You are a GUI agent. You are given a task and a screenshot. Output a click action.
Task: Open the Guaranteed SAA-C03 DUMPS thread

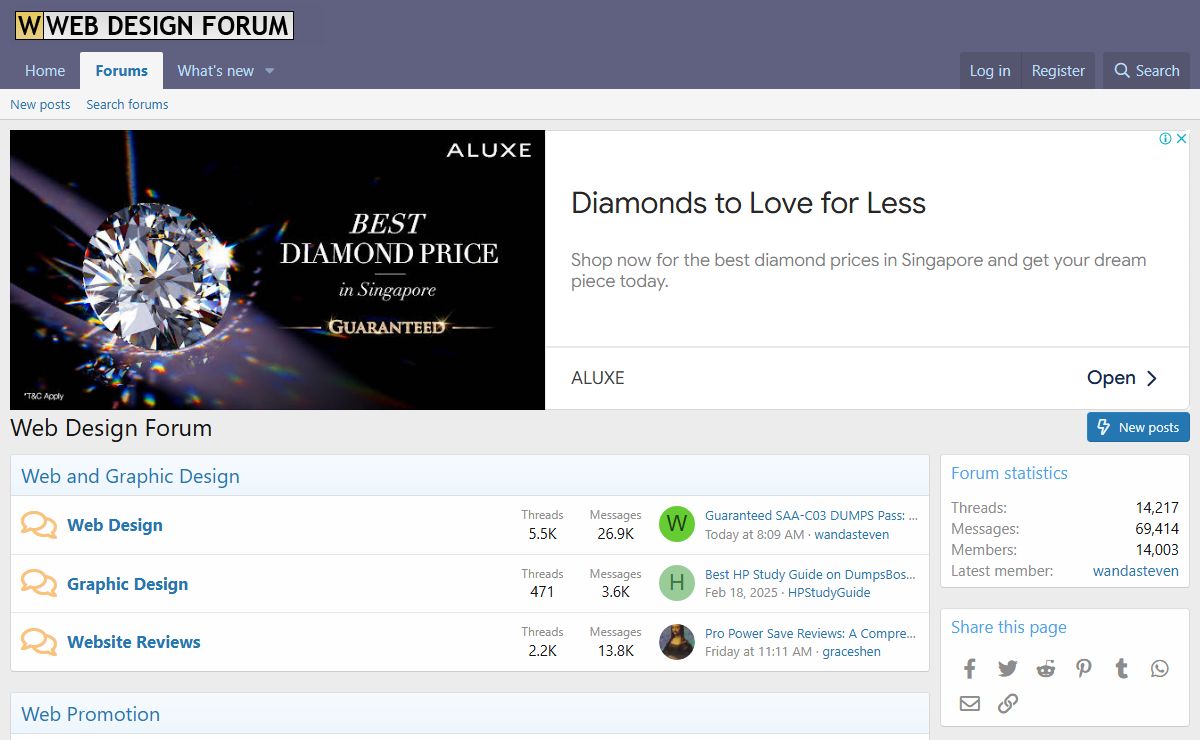pyautogui.click(x=811, y=515)
